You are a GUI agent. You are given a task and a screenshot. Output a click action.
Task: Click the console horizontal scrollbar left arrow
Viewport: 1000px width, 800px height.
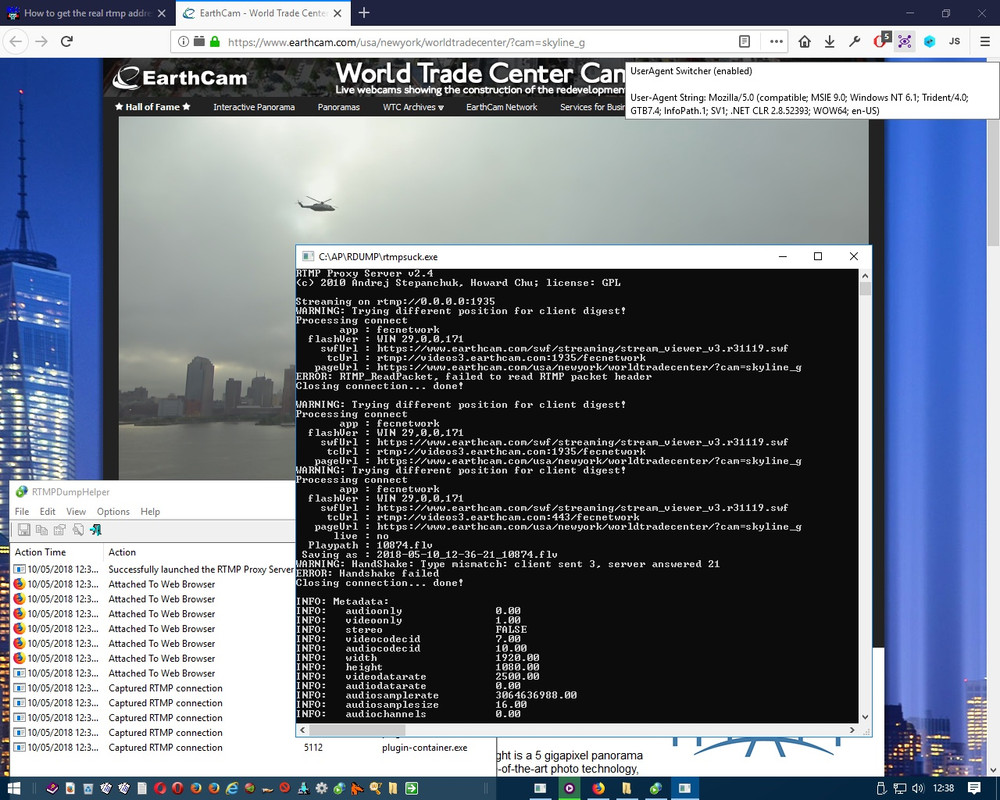[302, 730]
